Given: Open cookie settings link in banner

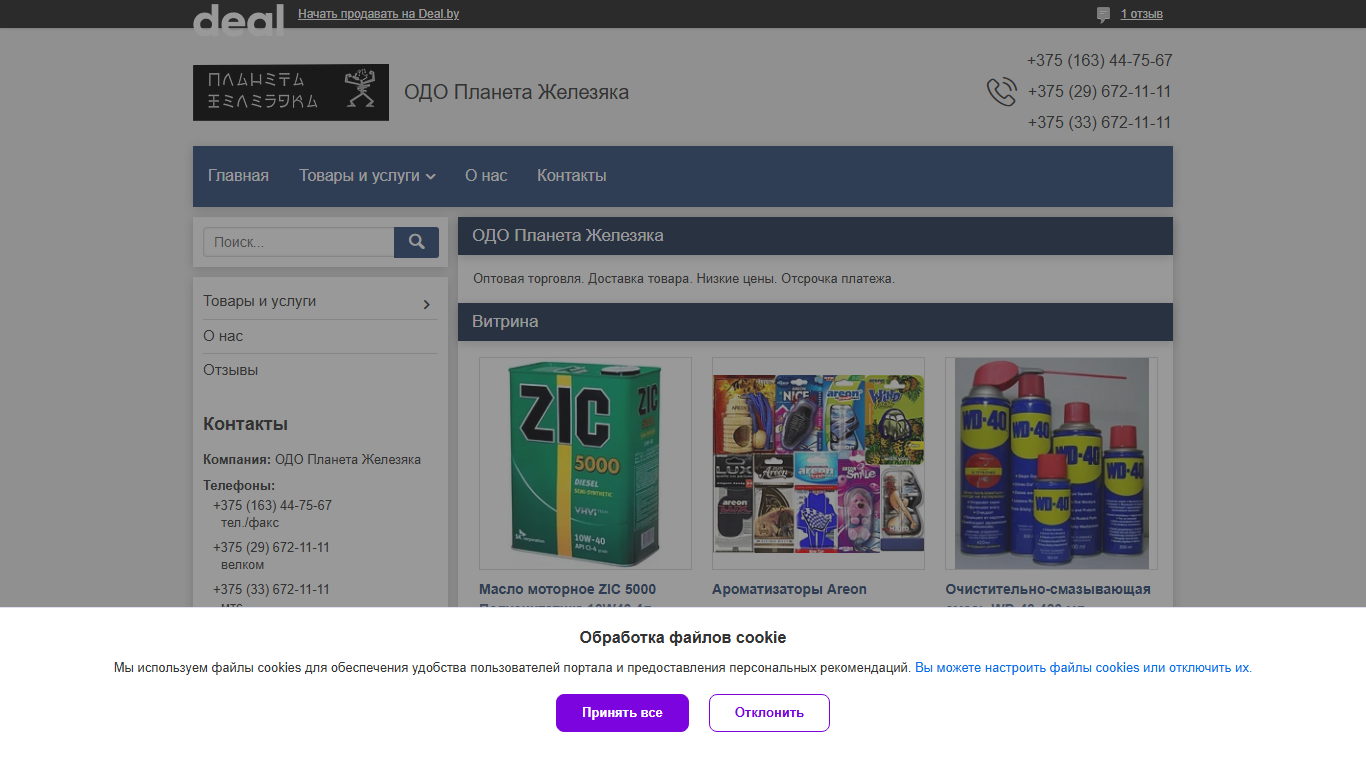Looking at the screenshot, I should (1083, 668).
